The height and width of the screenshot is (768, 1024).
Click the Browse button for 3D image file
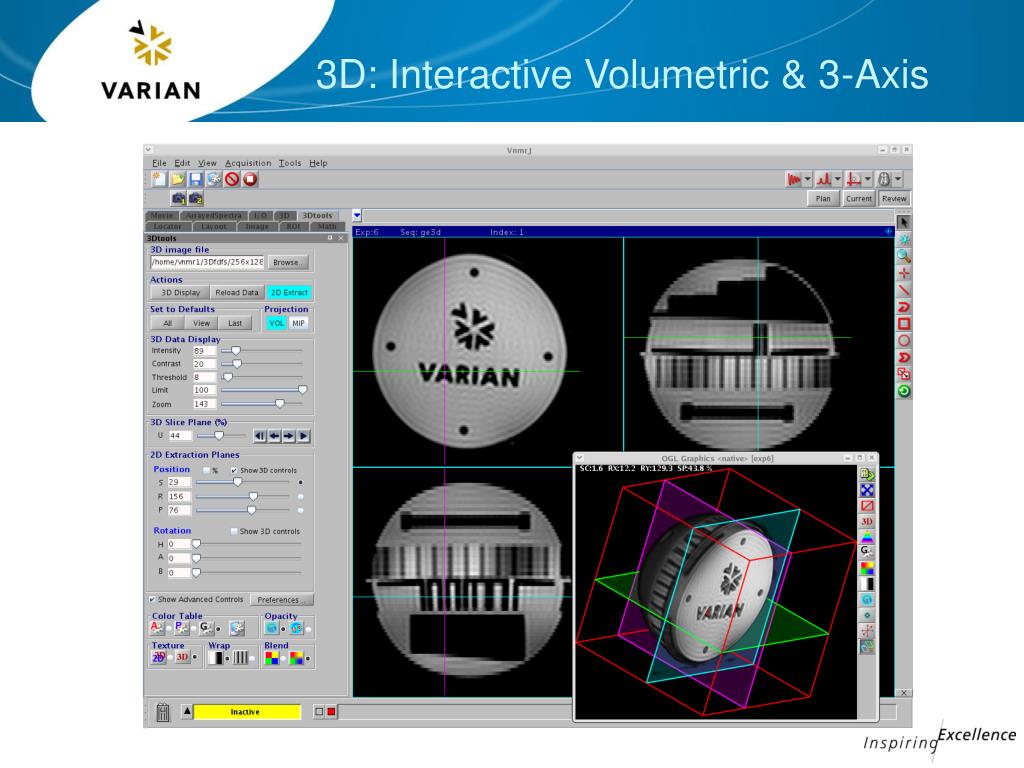coord(287,262)
